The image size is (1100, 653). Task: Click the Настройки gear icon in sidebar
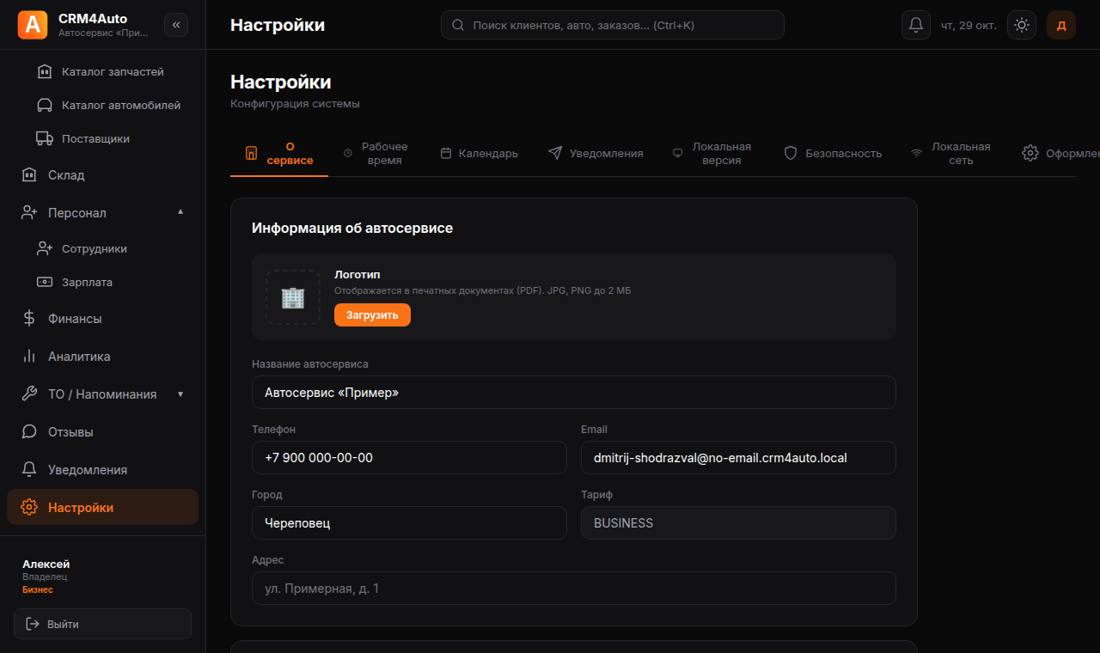pyautogui.click(x=29, y=507)
